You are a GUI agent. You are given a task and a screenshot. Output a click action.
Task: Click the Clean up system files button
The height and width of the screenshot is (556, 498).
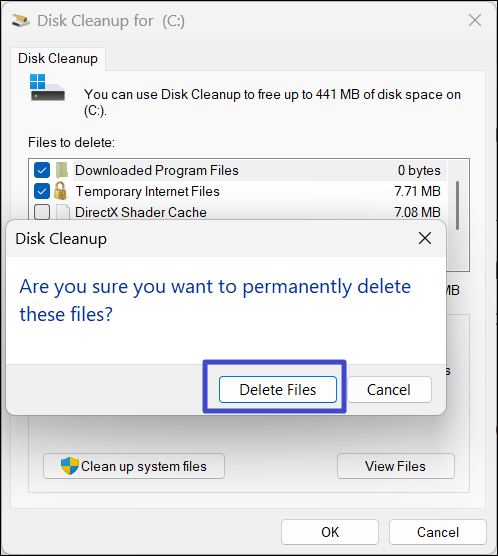click(134, 466)
